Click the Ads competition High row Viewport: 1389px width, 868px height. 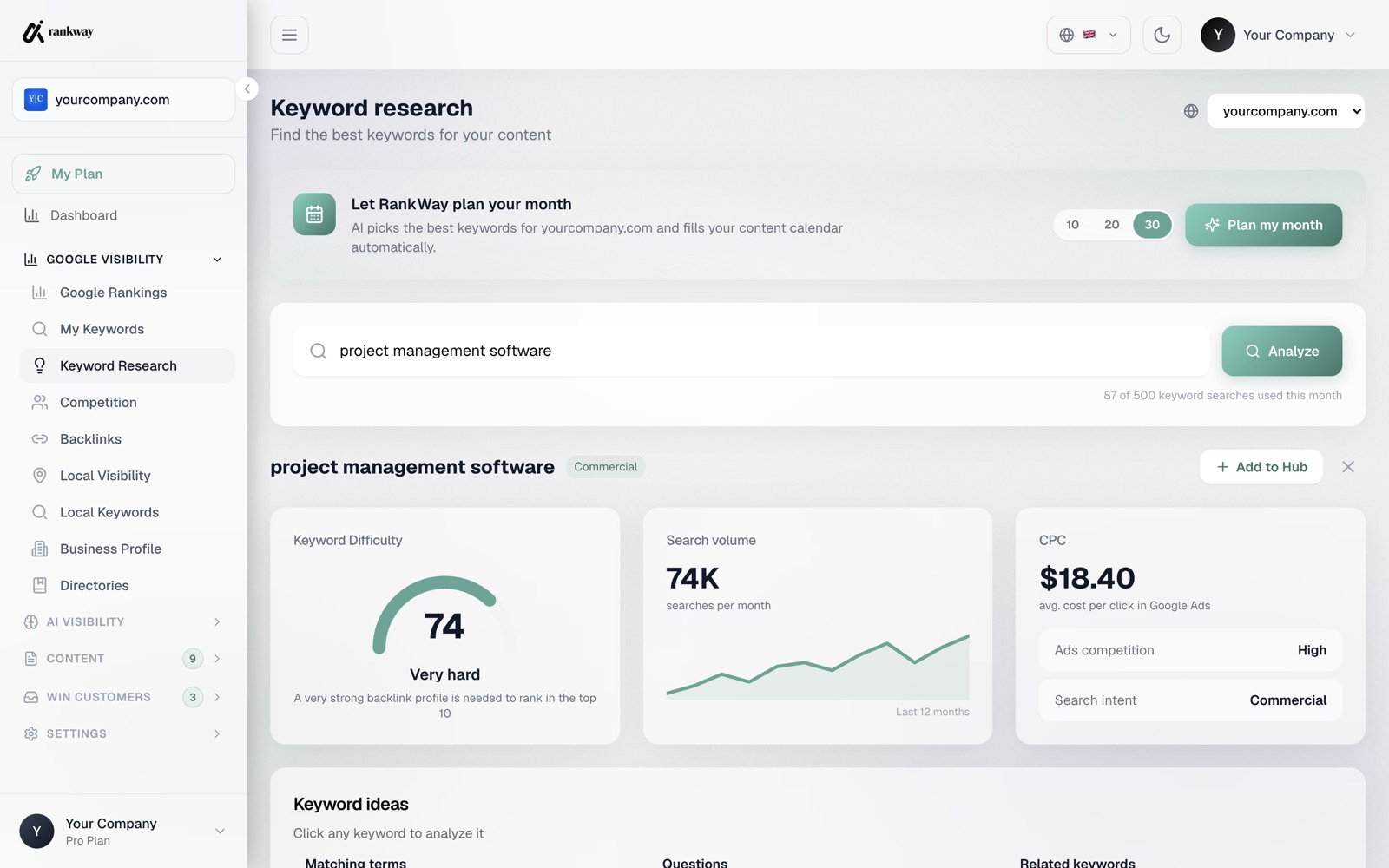(x=1190, y=650)
